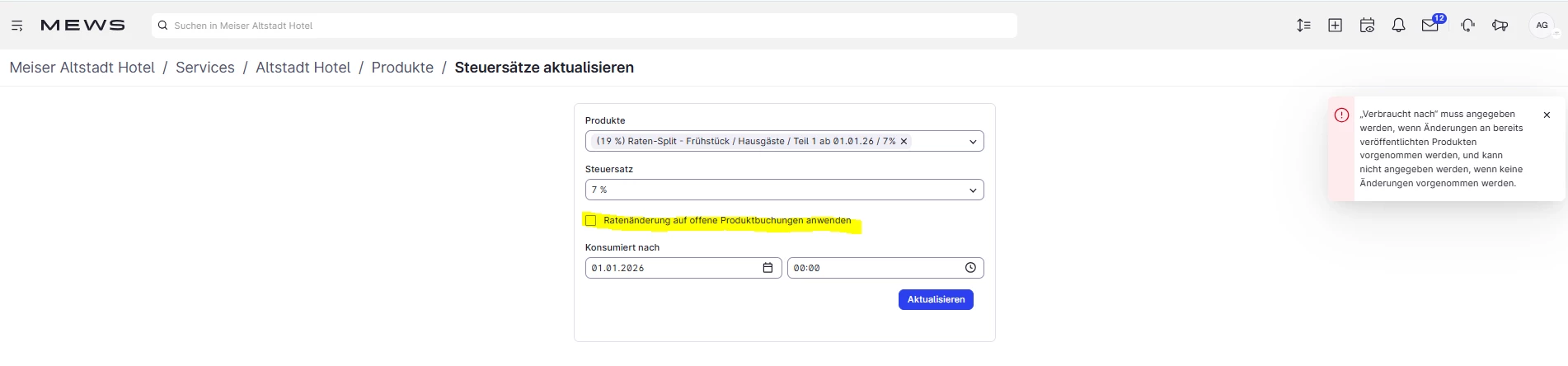Click the error message text about Verbraucht nach
This screenshot has height=366, width=1568.
coord(1441,148)
